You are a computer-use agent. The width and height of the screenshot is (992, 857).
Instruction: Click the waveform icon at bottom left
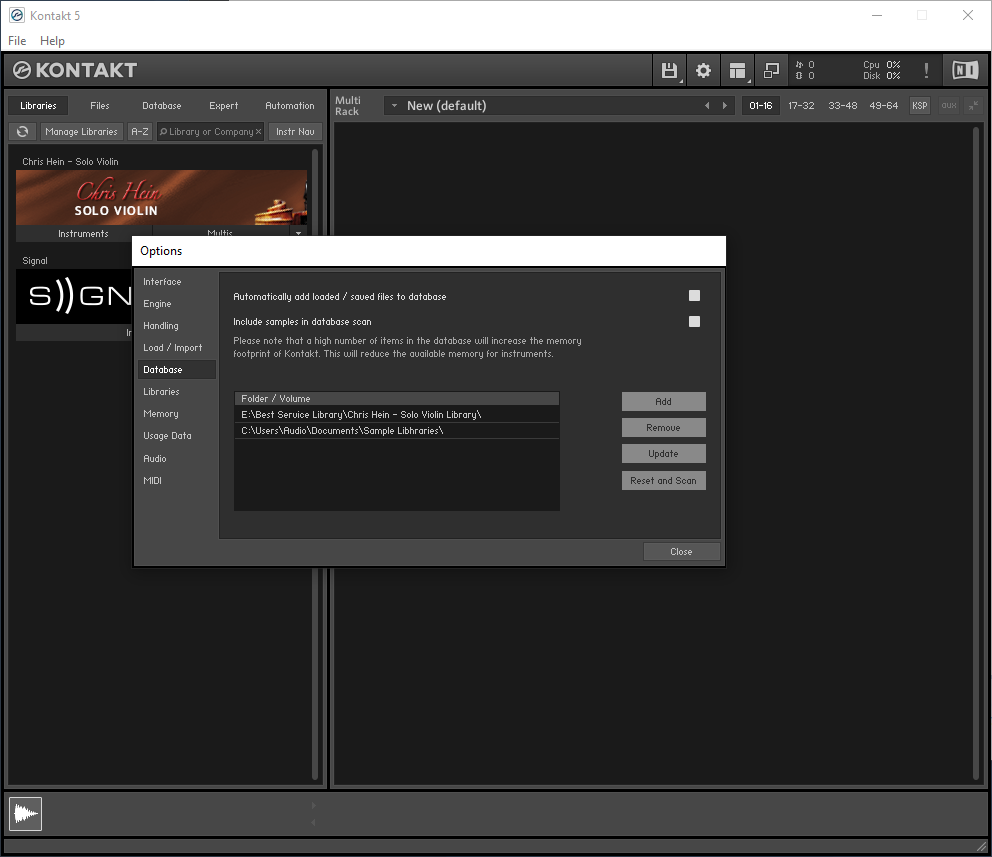25,814
